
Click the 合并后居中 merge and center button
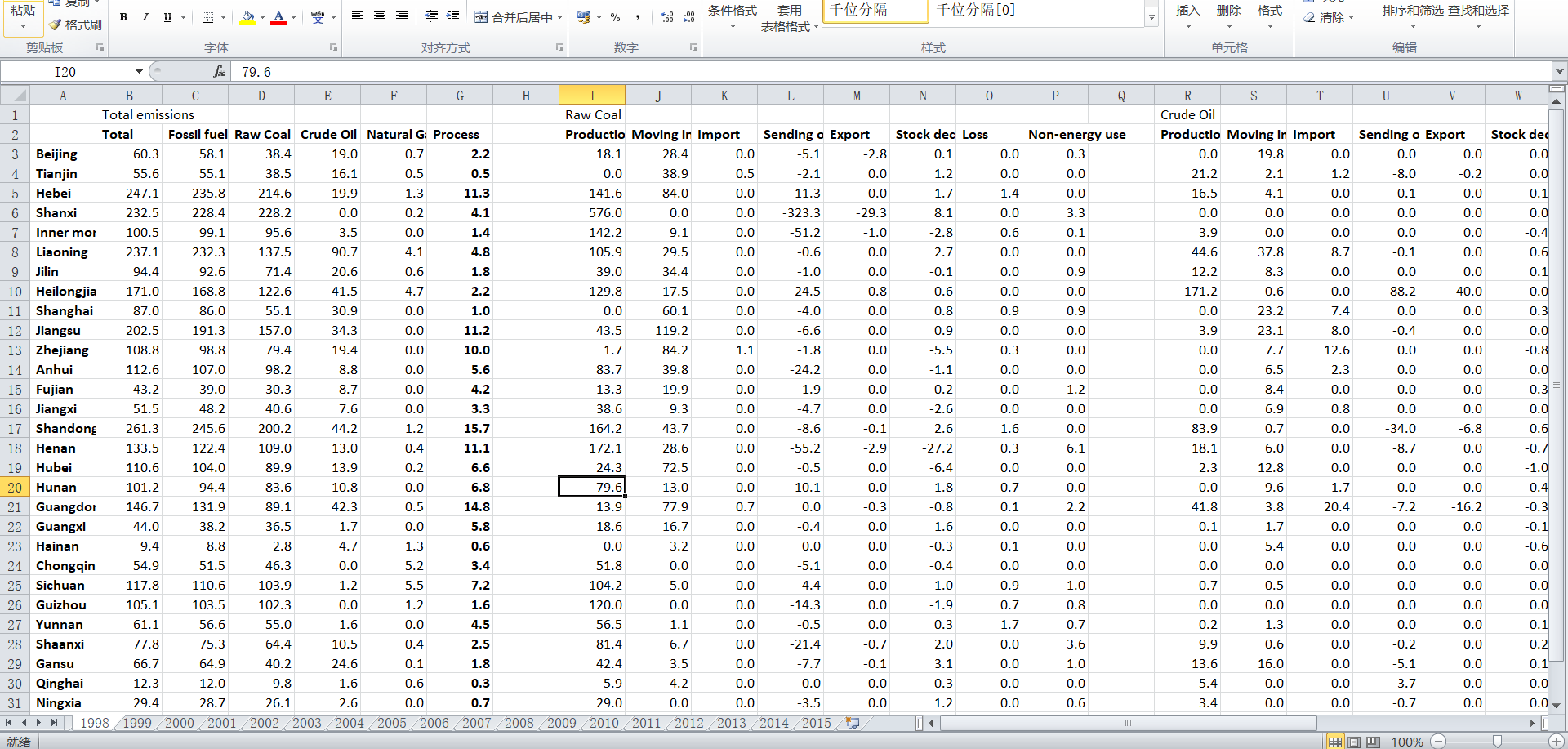pos(514,17)
